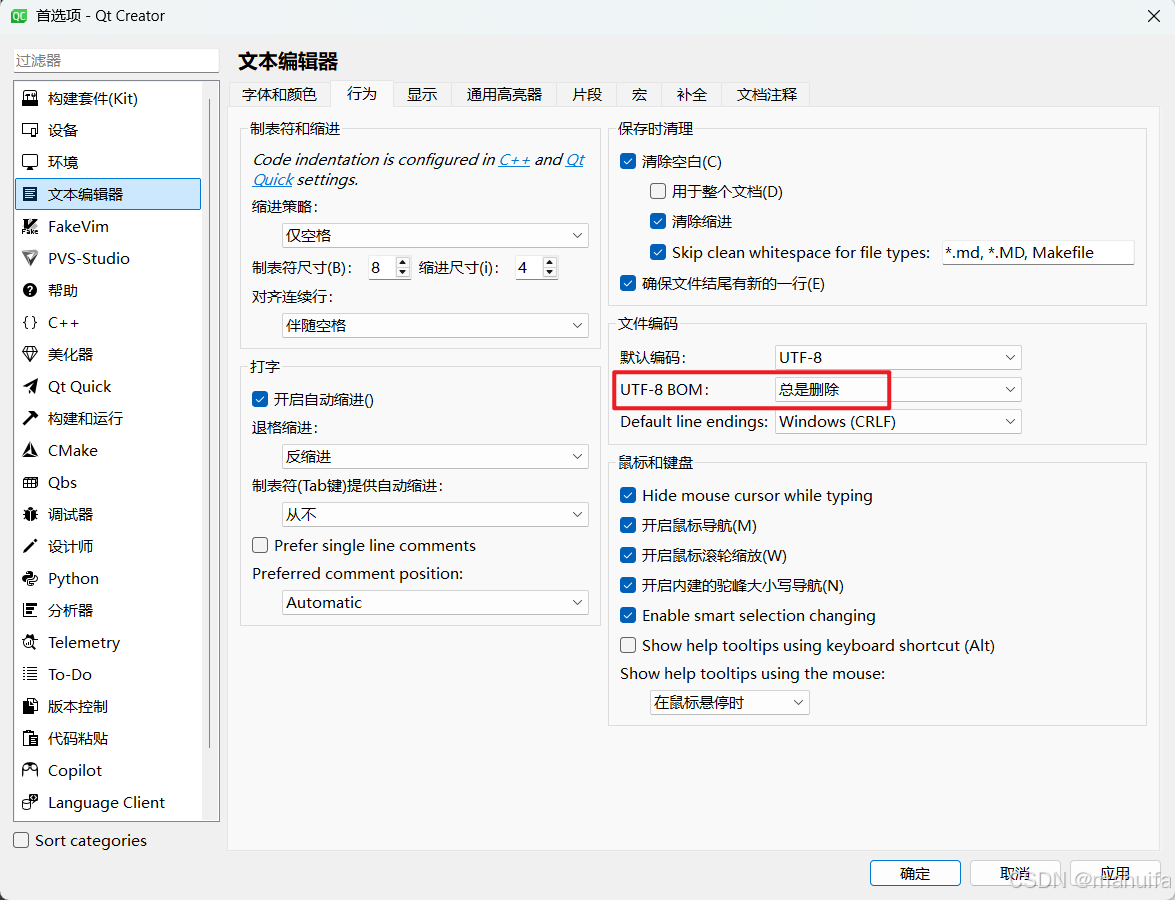Open the default encoding UTF-8 dropdown
Viewport: 1175px width, 900px height.
[x=898, y=357]
